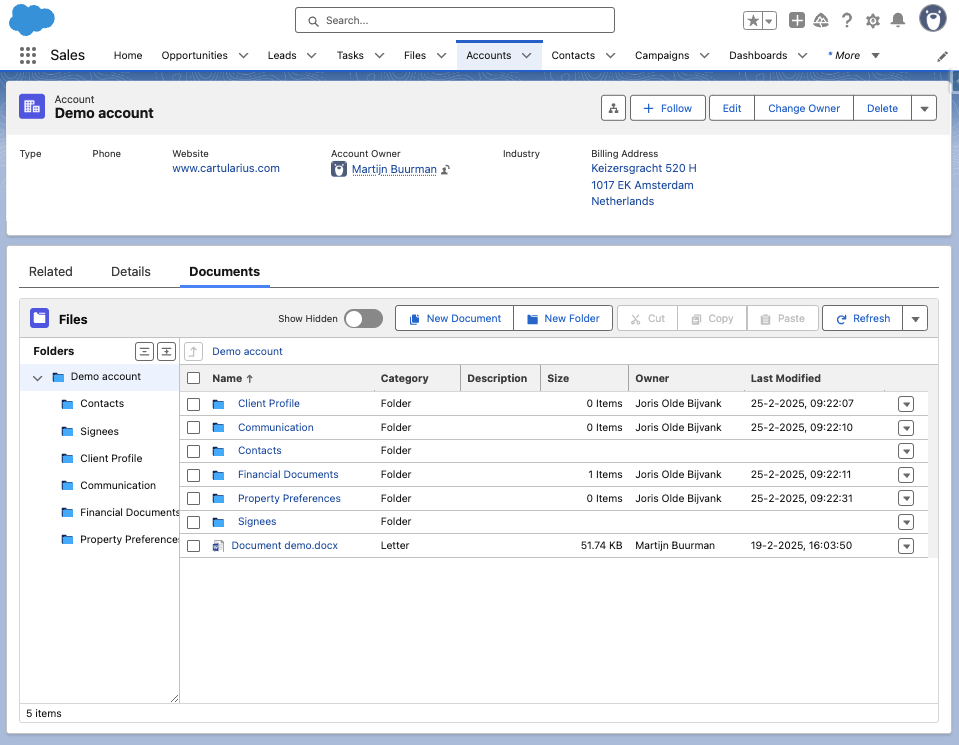Image resolution: width=959 pixels, height=745 pixels.
Task: Refresh the files list
Action: (862, 319)
